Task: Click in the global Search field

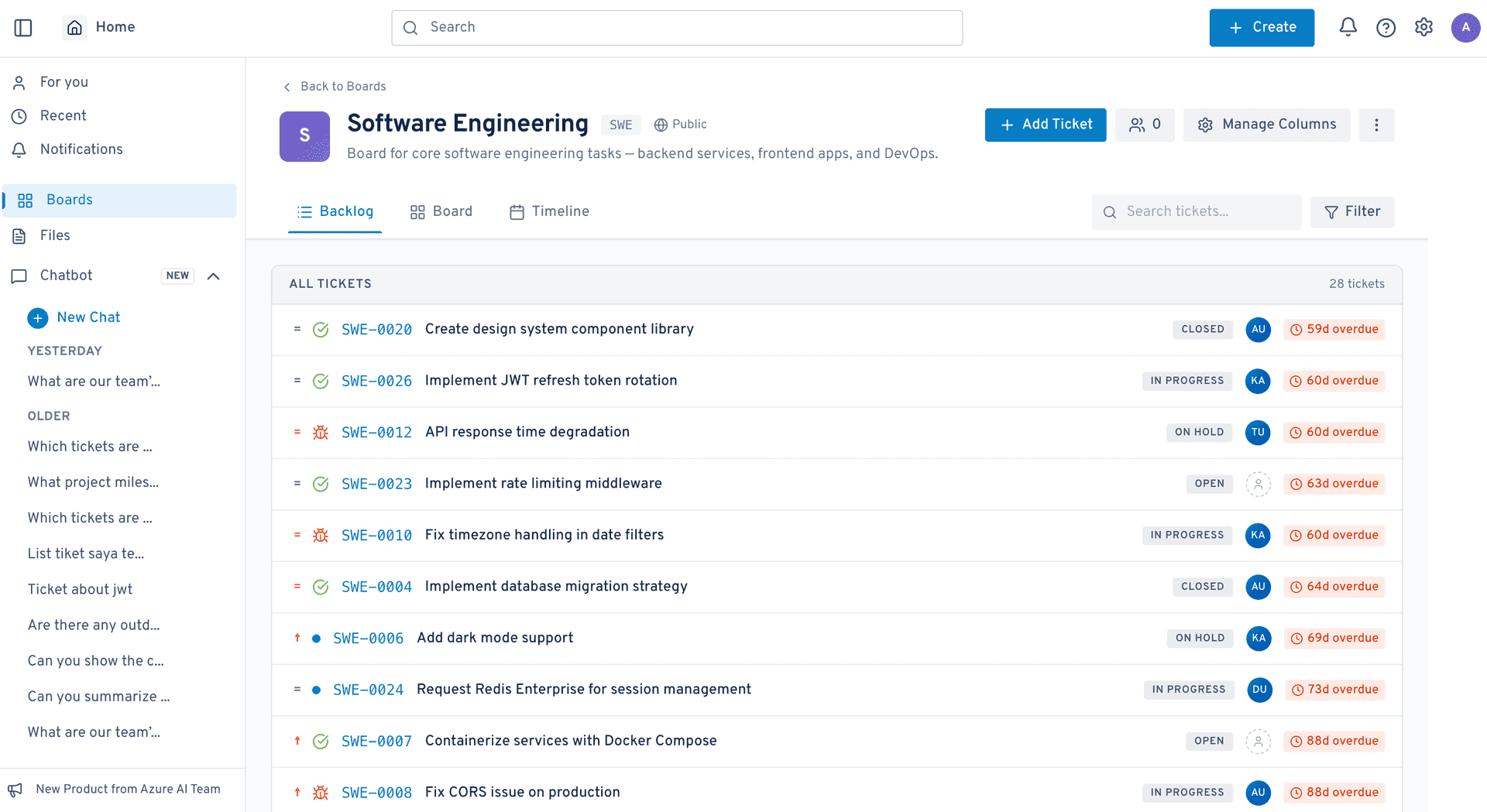Action: point(677,28)
